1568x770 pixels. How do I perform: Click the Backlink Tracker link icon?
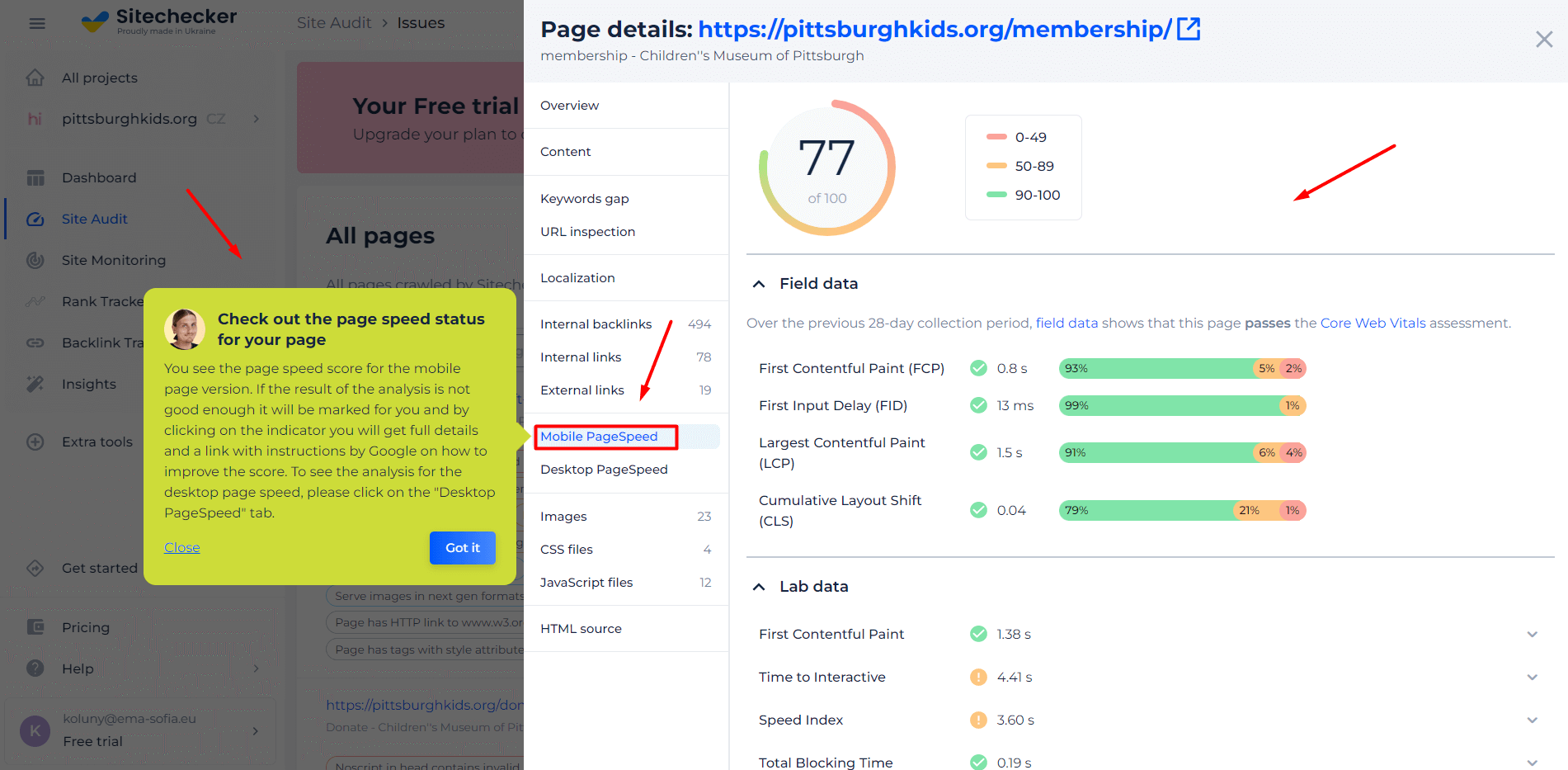(x=35, y=342)
